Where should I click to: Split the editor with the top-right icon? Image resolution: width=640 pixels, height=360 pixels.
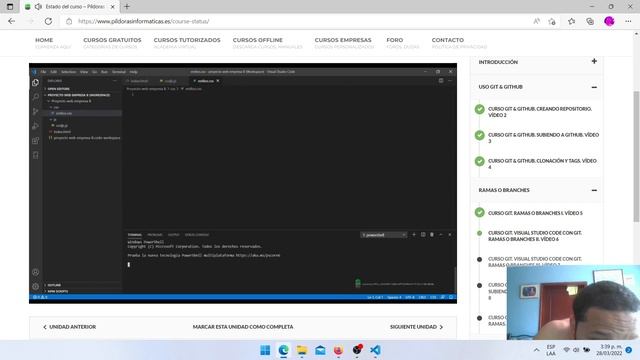[441, 81]
